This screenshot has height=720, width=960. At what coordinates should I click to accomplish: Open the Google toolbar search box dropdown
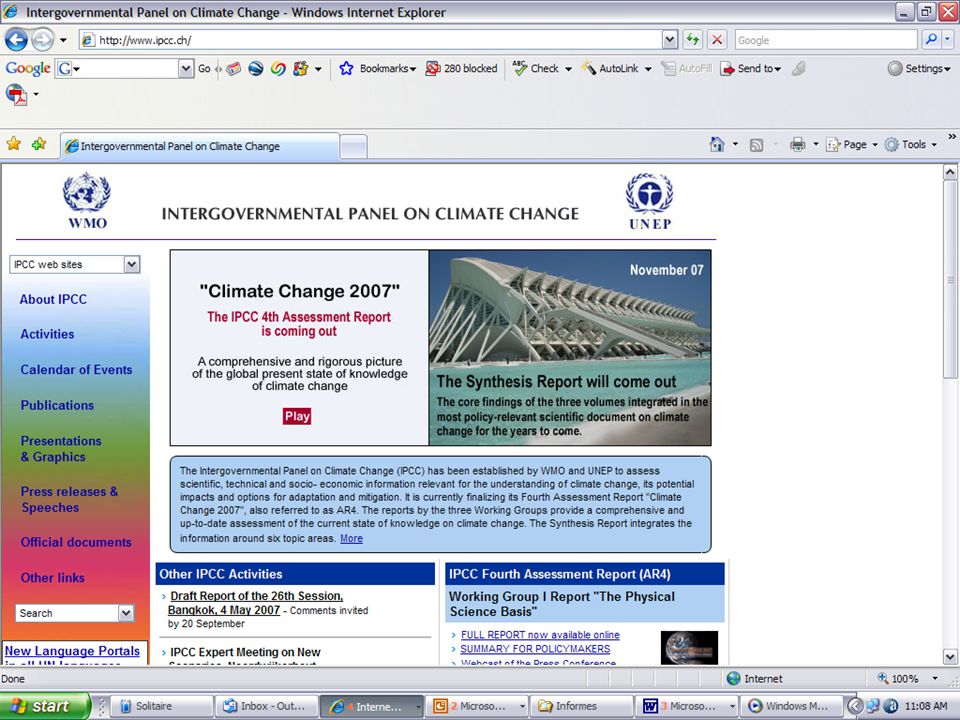pos(186,69)
